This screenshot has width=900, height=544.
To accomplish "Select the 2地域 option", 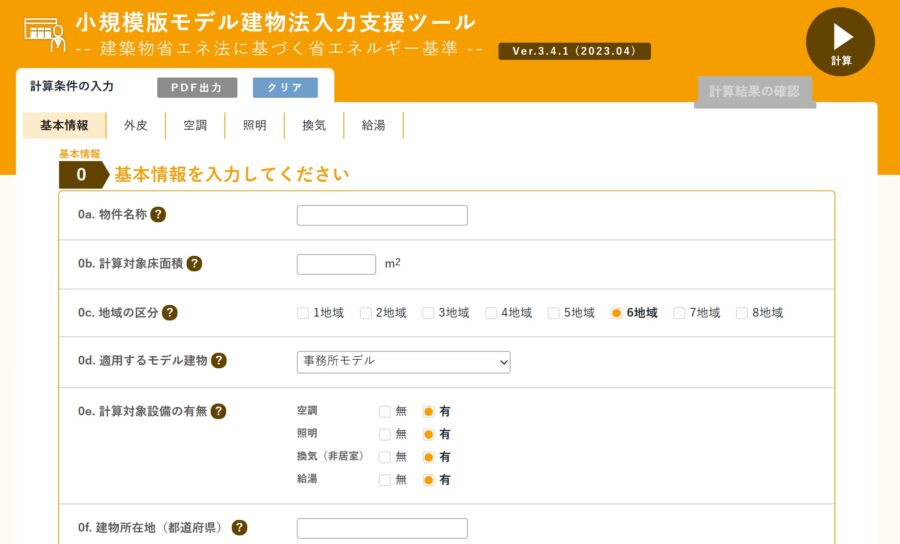I will pyautogui.click(x=366, y=313).
